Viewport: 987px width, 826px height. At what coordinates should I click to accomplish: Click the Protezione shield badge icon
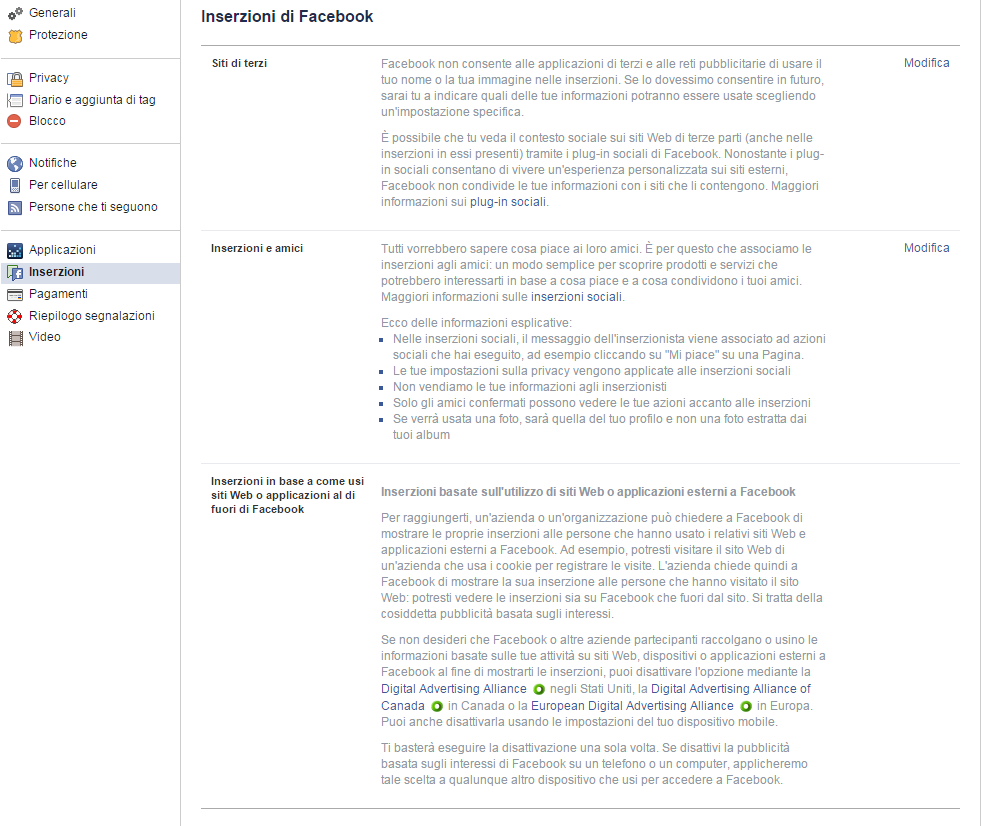pos(15,36)
